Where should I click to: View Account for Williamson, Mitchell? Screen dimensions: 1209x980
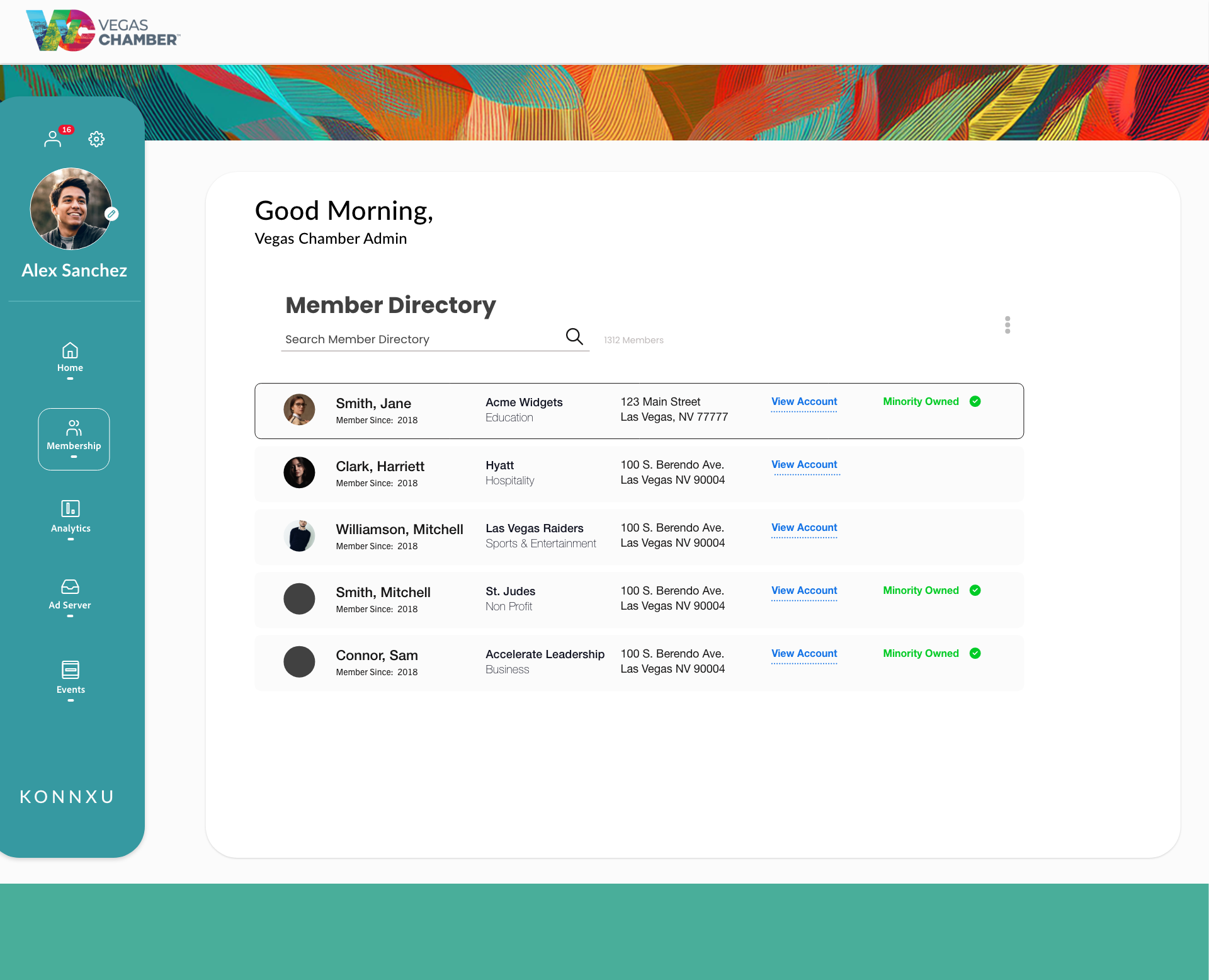coord(804,528)
